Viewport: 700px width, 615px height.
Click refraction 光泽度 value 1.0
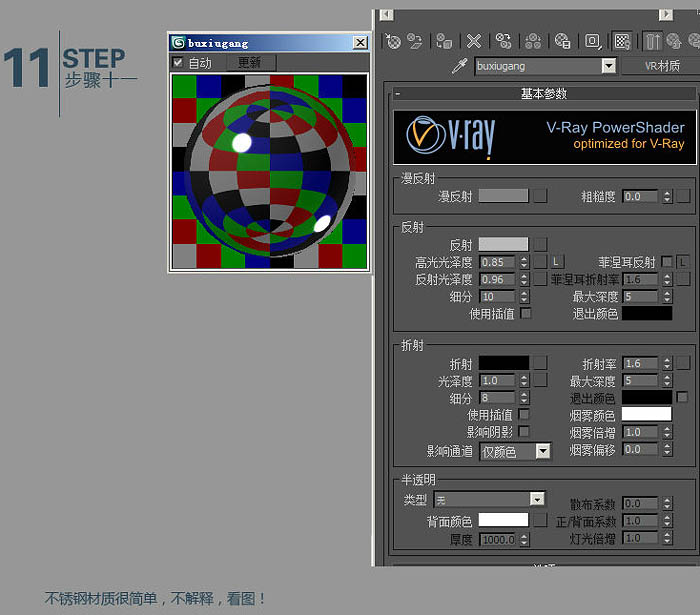pos(497,381)
